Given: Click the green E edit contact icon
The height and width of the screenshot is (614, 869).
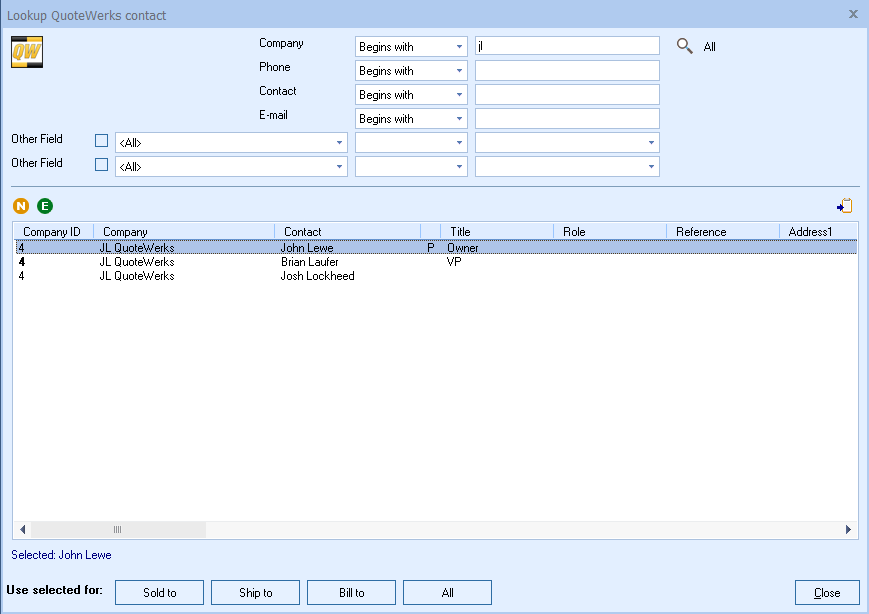Looking at the screenshot, I should (x=45, y=206).
